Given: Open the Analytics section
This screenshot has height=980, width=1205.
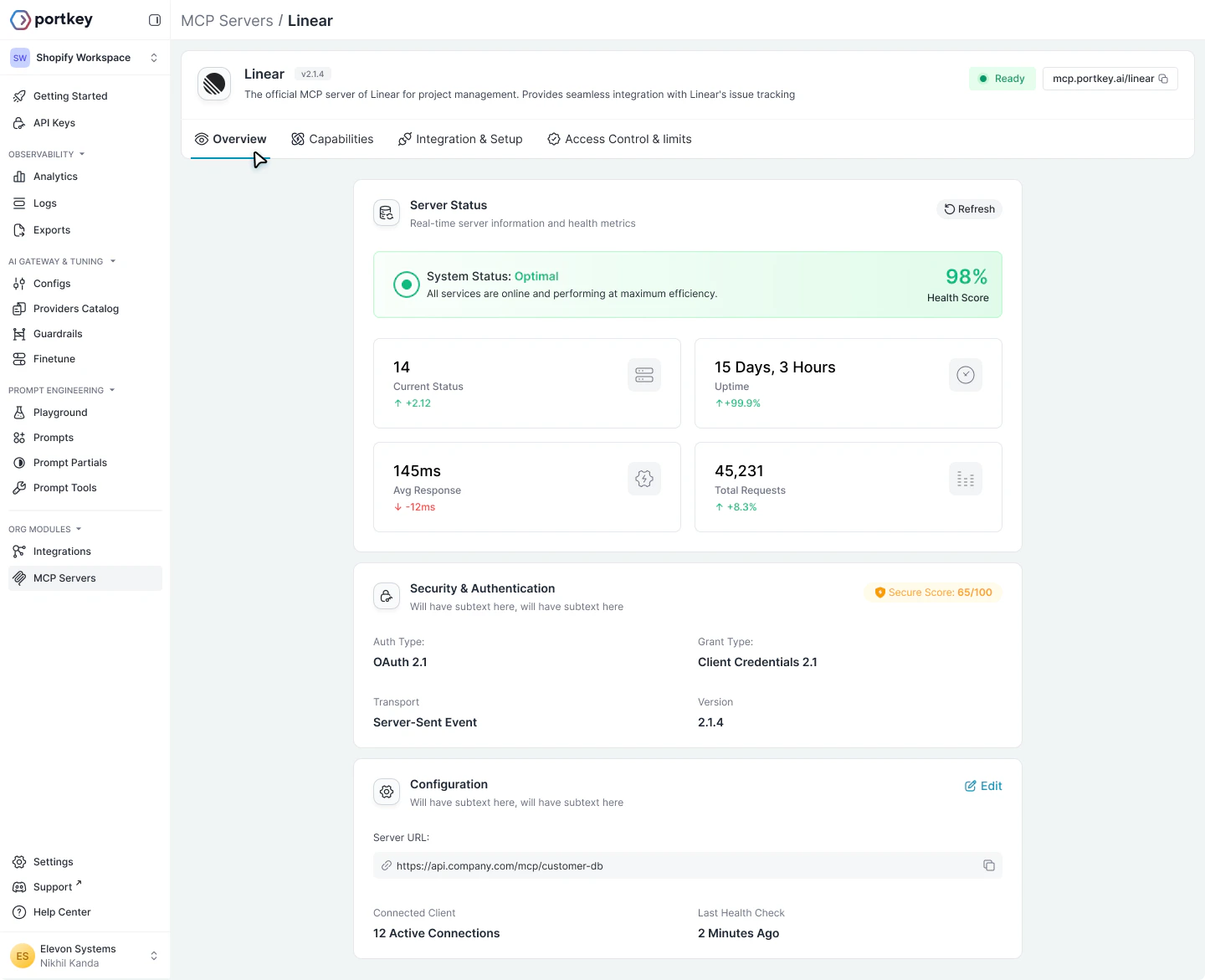Looking at the screenshot, I should click(x=55, y=177).
